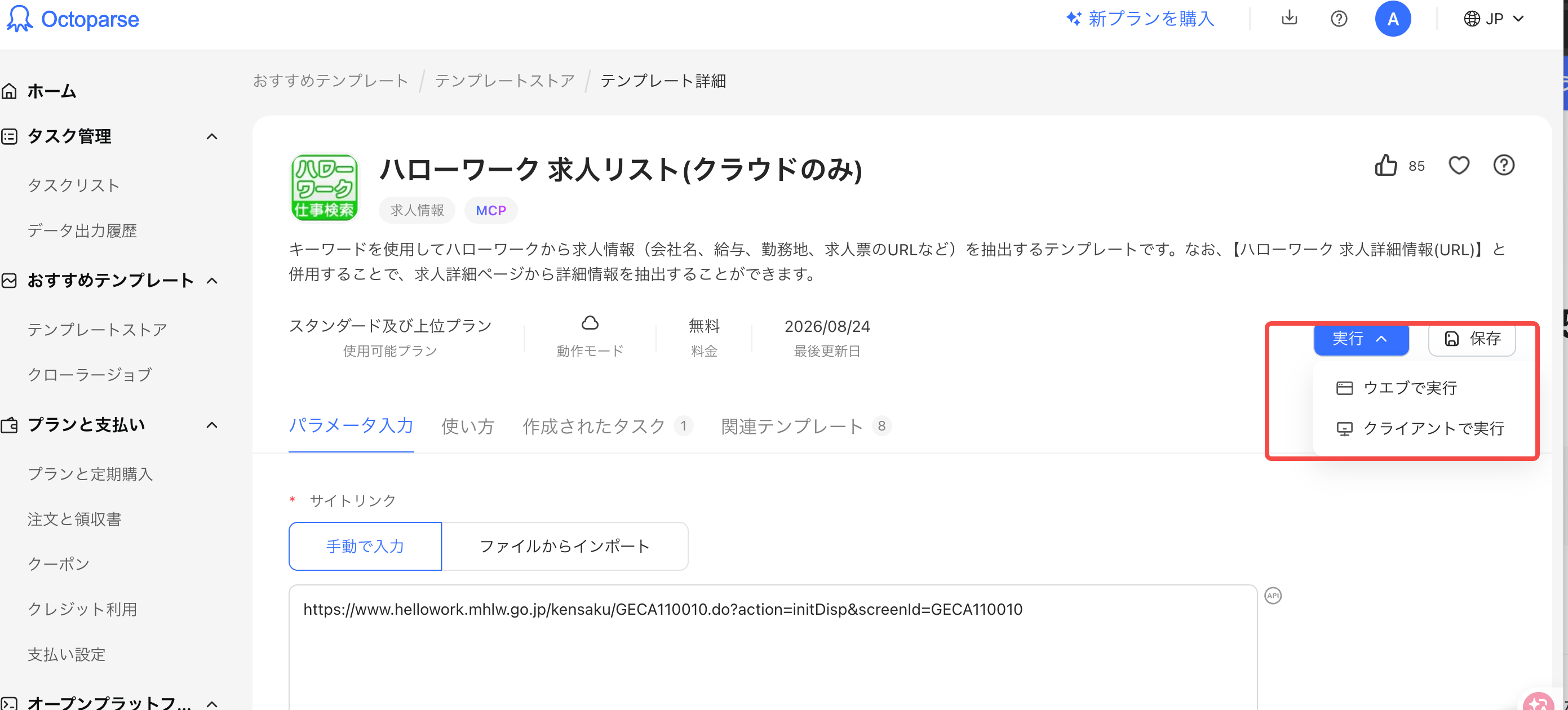Click the sparkle icon beside 新プランを購入
The image size is (1568, 710).
[x=1074, y=19]
